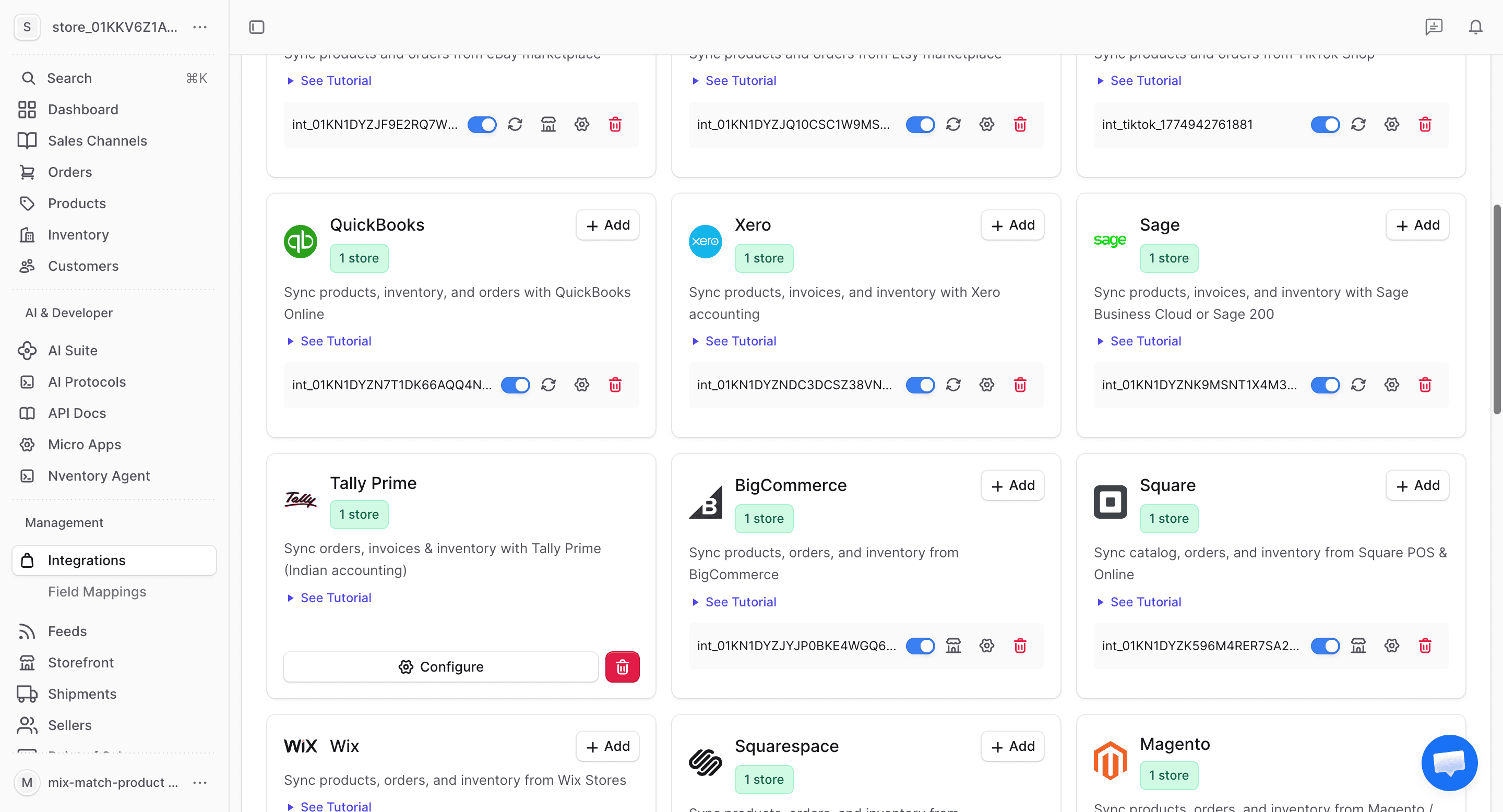Delete integration int_01KN1DYZJQ10CSC1W9MS
Image resolution: width=1503 pixels, height=812 pixels.
(x=1020, y=124)
